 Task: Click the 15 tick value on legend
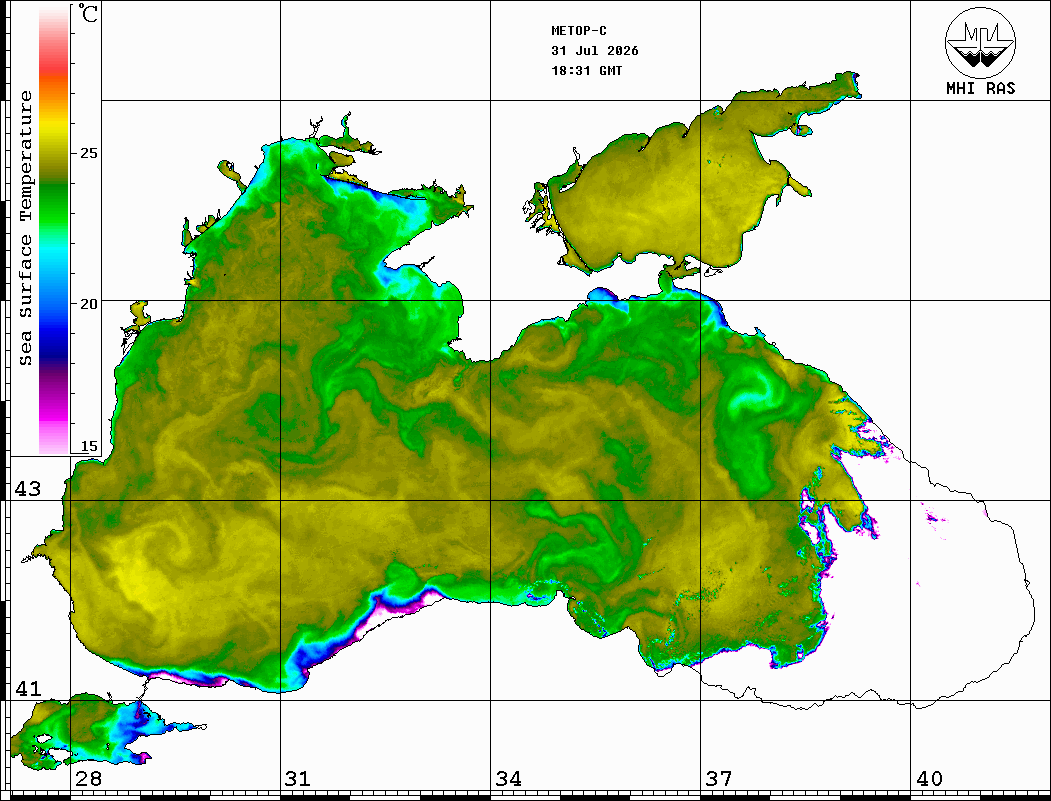coord(88,446)
